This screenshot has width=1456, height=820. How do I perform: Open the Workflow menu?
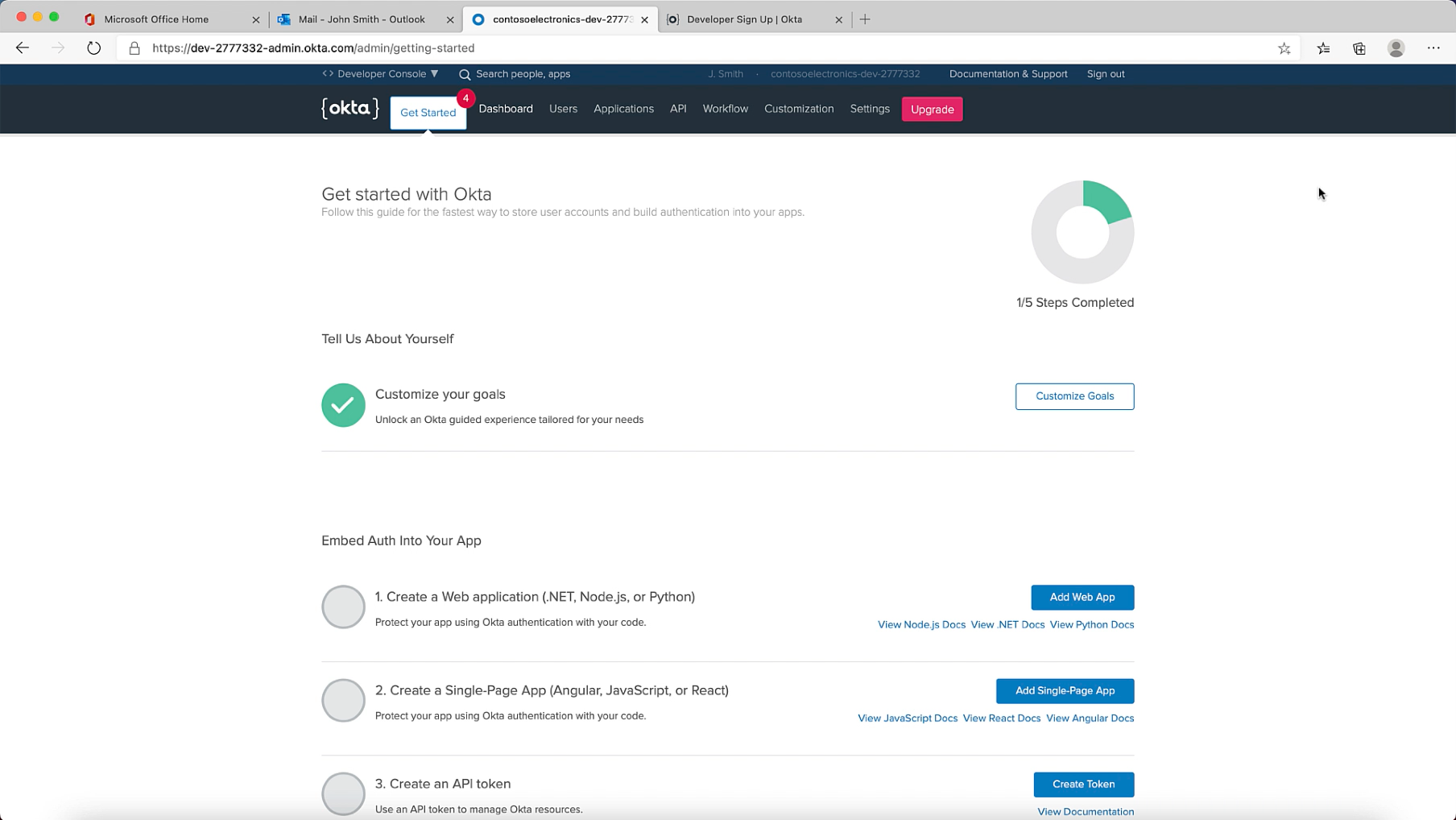pos(725,109)
